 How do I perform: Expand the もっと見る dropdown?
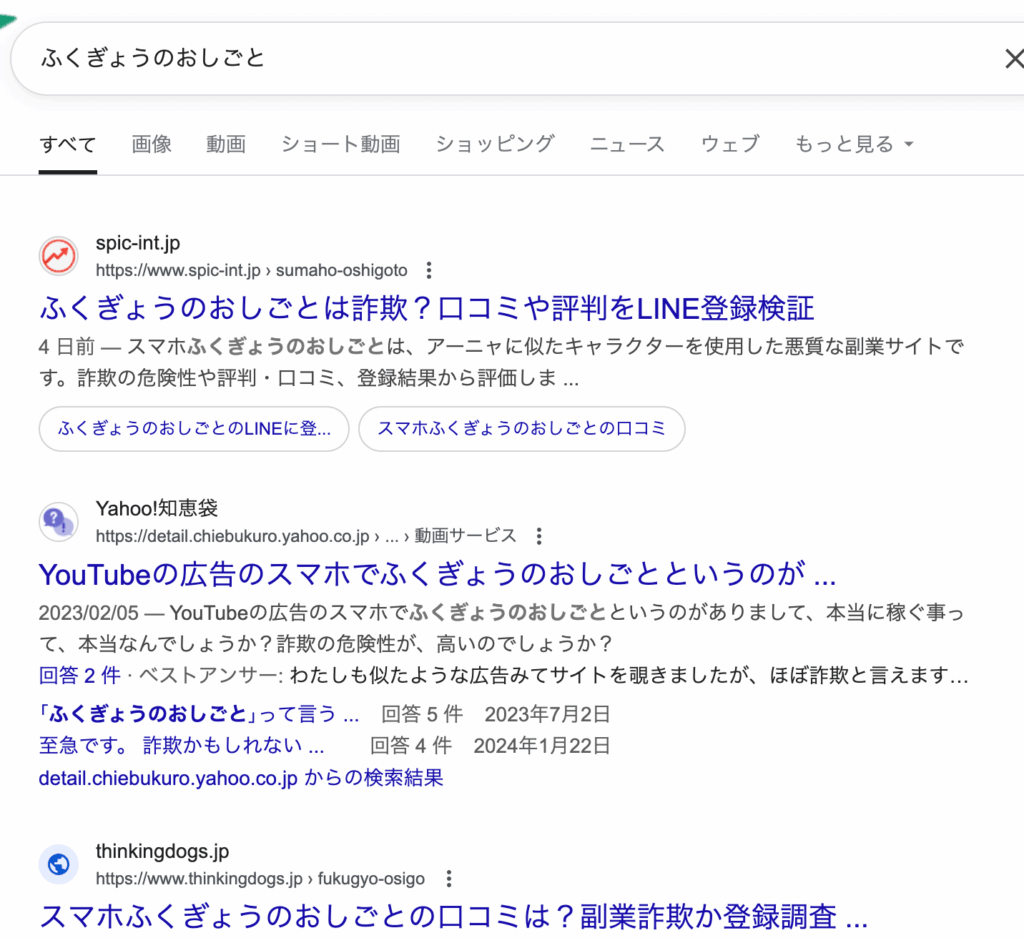point(854,144)
